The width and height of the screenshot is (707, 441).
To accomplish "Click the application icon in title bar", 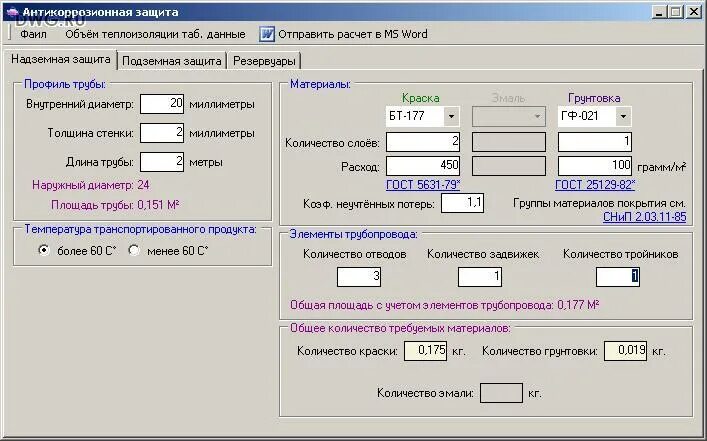I will (12, 12).
